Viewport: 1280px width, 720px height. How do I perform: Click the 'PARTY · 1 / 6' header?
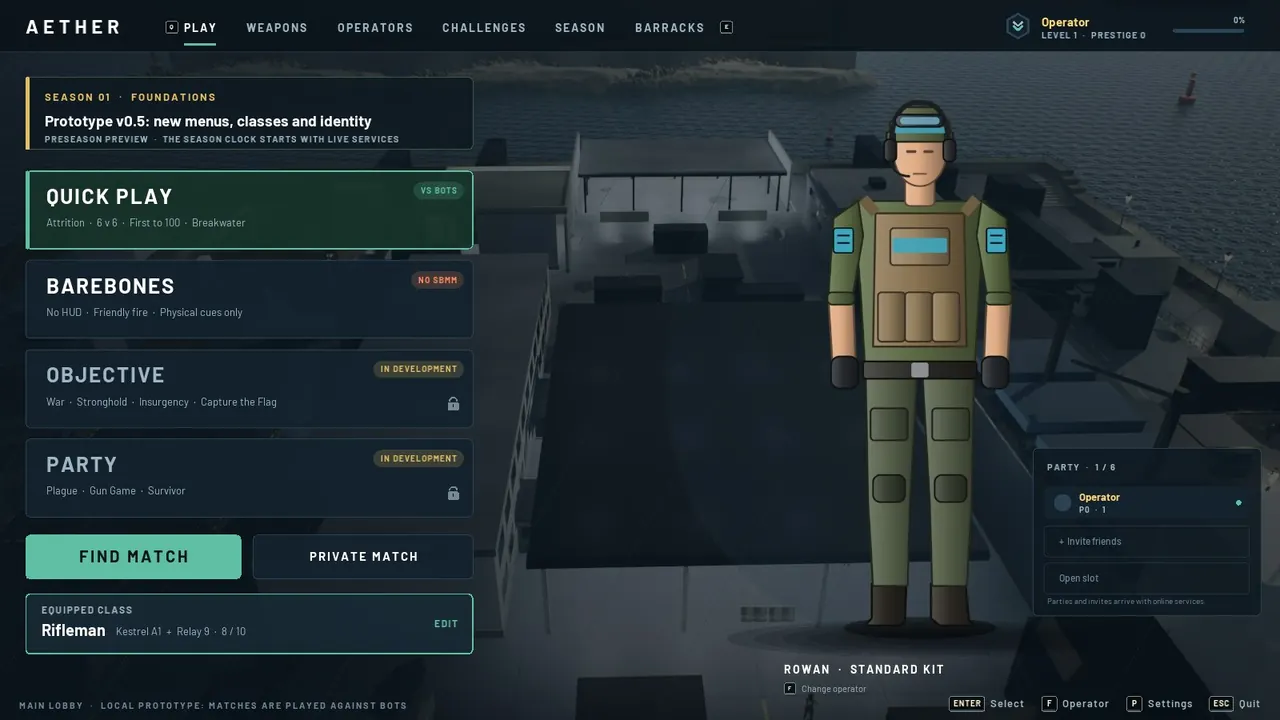click(x=1081, y=468)
